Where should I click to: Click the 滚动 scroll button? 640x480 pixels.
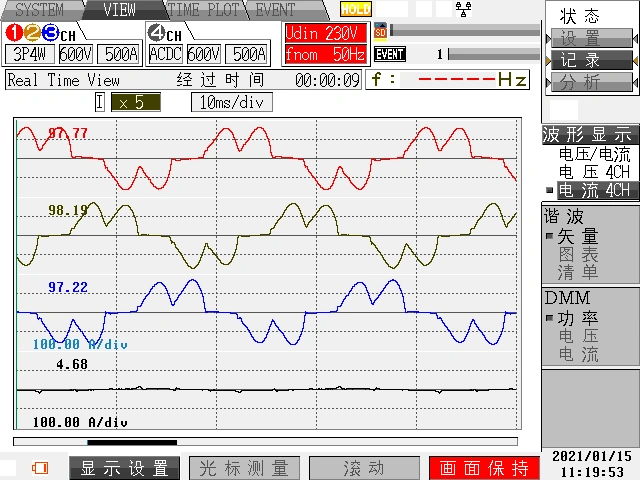click(364, 468)
